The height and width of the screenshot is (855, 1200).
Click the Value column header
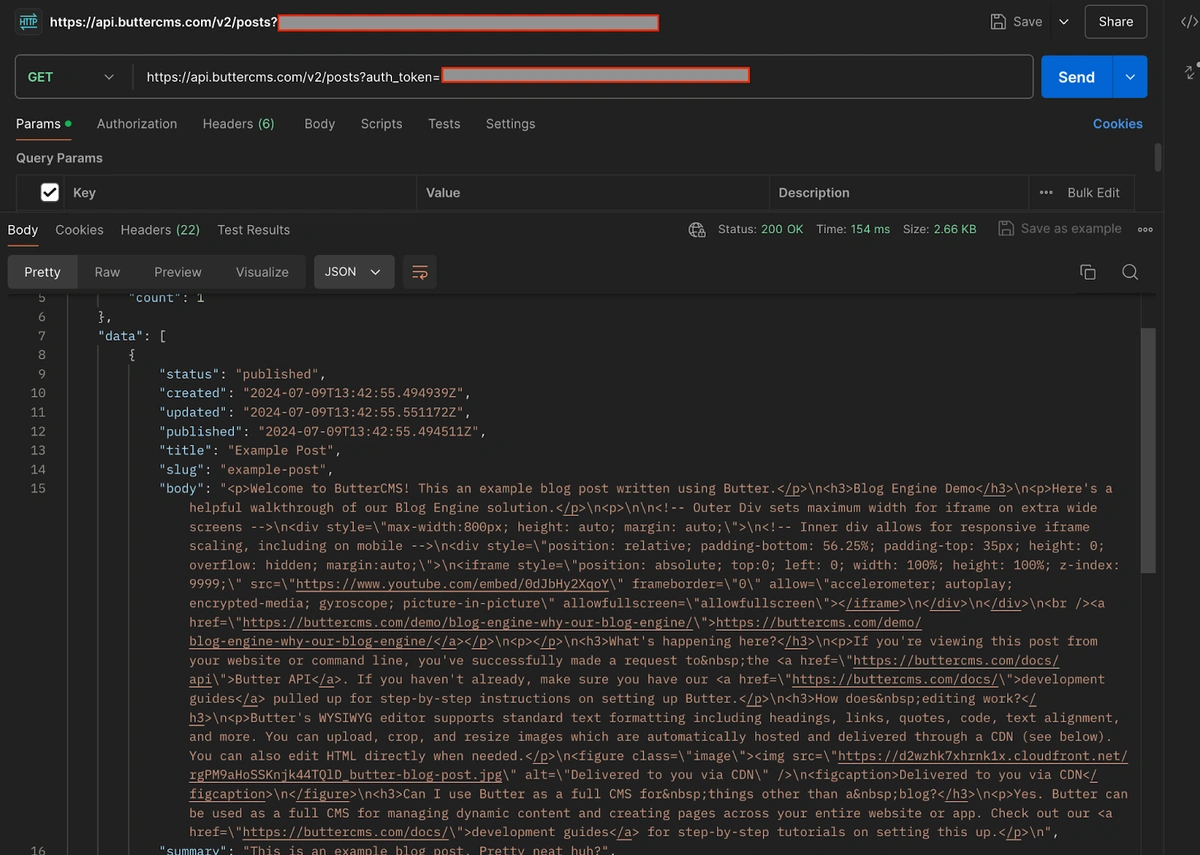click(443, 193)
